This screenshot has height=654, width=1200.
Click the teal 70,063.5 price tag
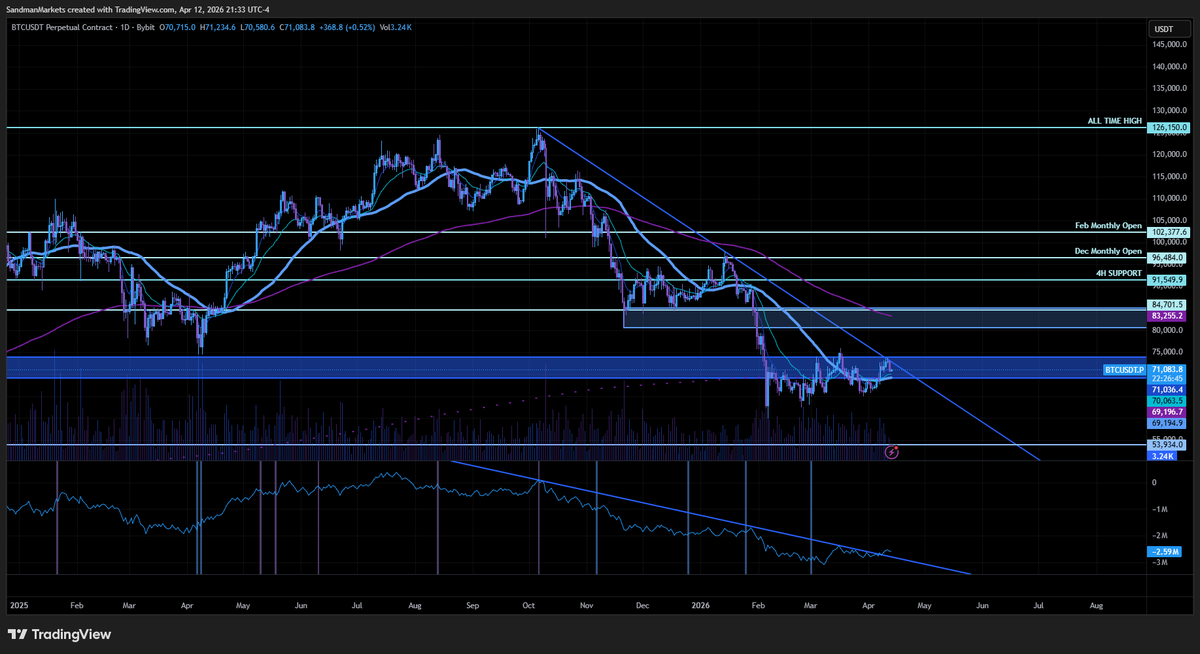[x=1167, y=400]
